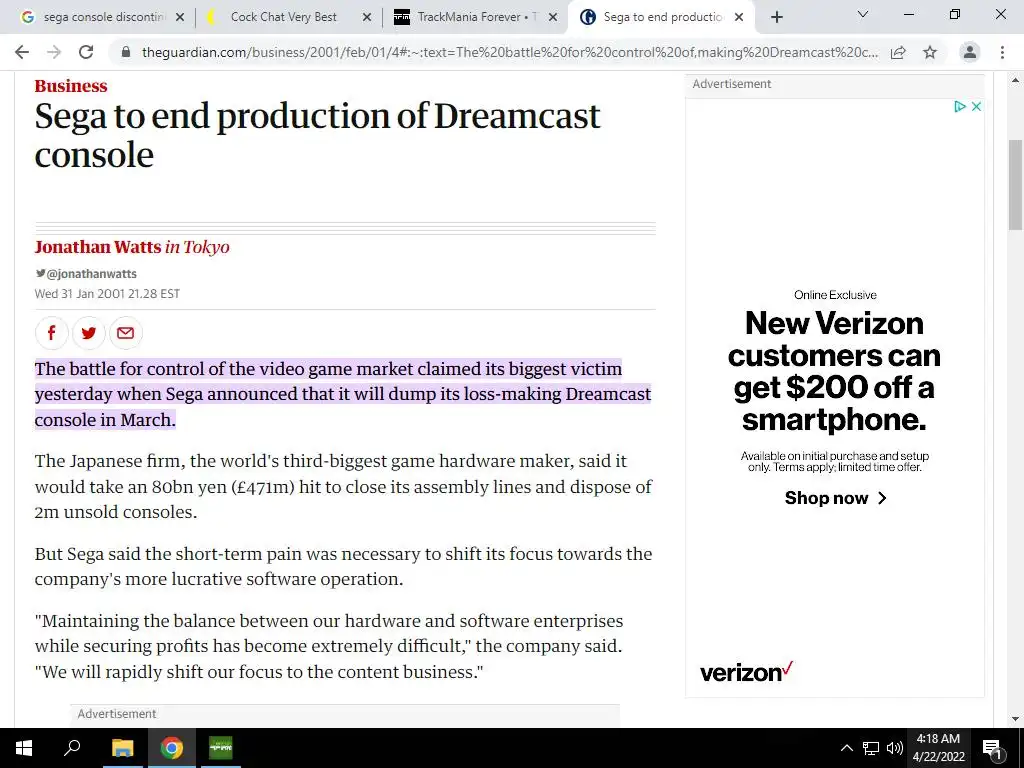Screen dimensions: 1024x768
Task: Open the AdChoices triangle icon
Action: (x=959, y=106)
